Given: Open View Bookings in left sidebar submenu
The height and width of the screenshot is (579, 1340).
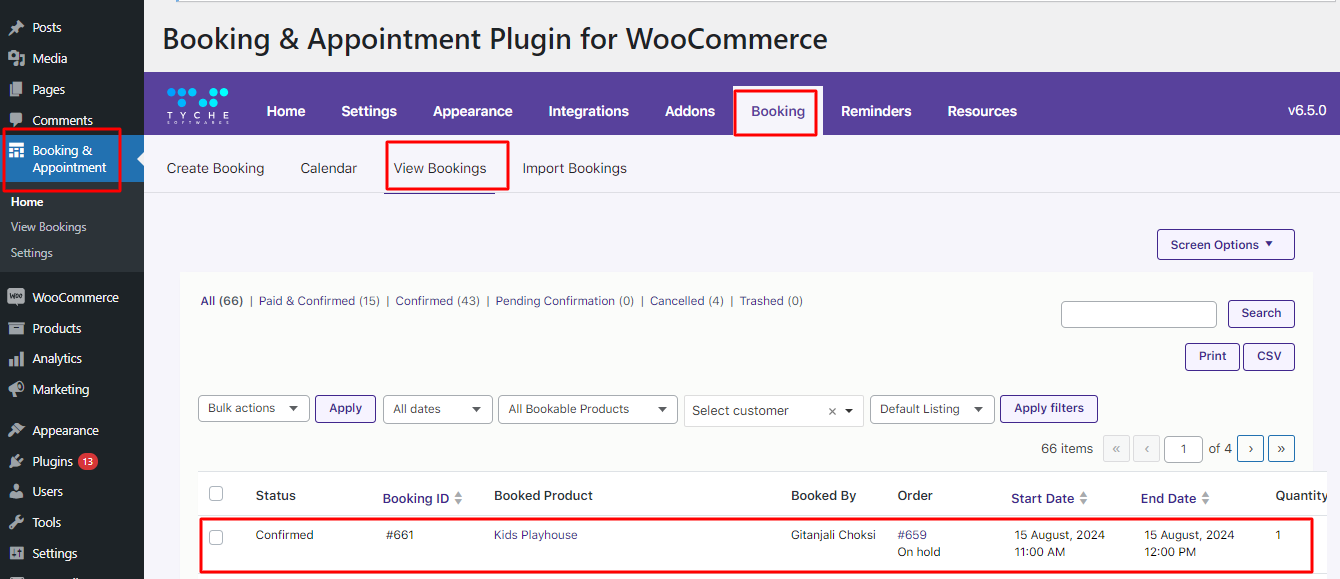Looking at the screenshot, I should (x=49, y=227).
